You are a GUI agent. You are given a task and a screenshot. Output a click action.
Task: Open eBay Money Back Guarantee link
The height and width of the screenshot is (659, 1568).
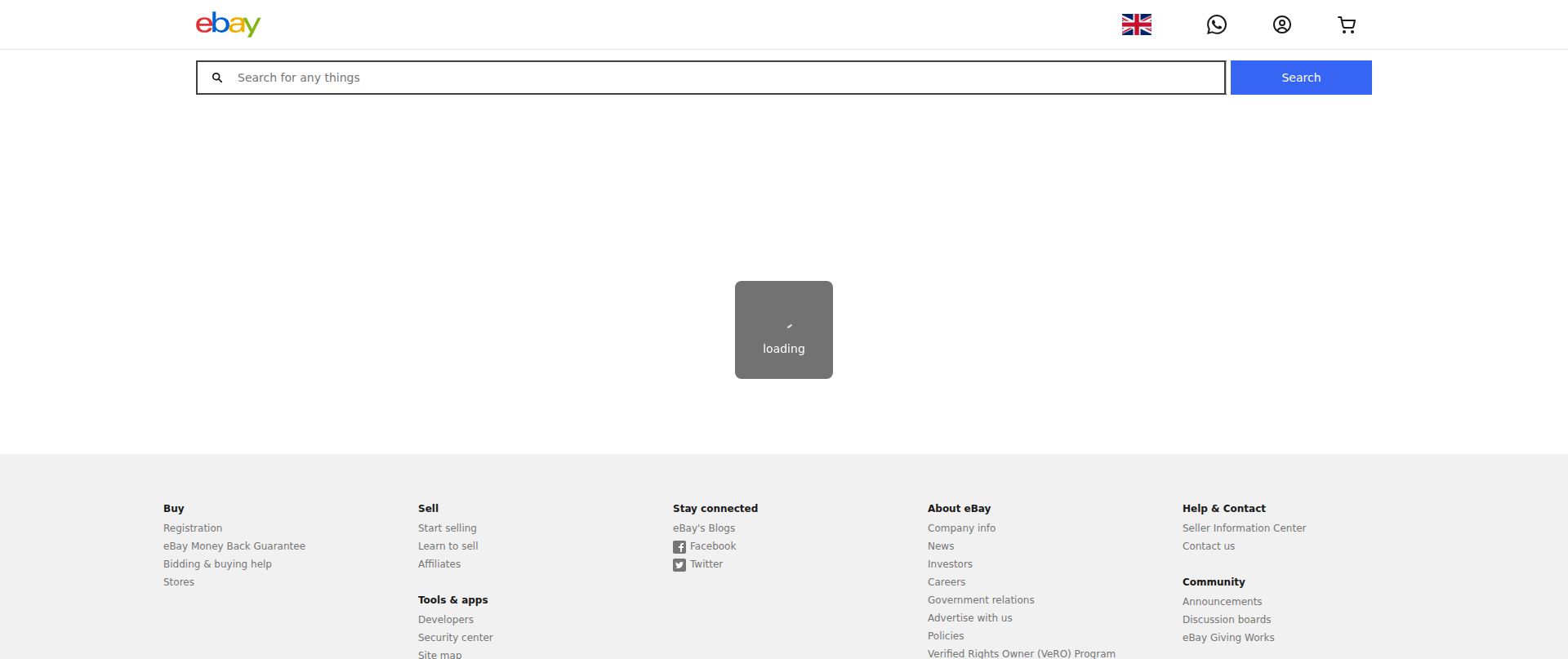[x=234, y=546]
